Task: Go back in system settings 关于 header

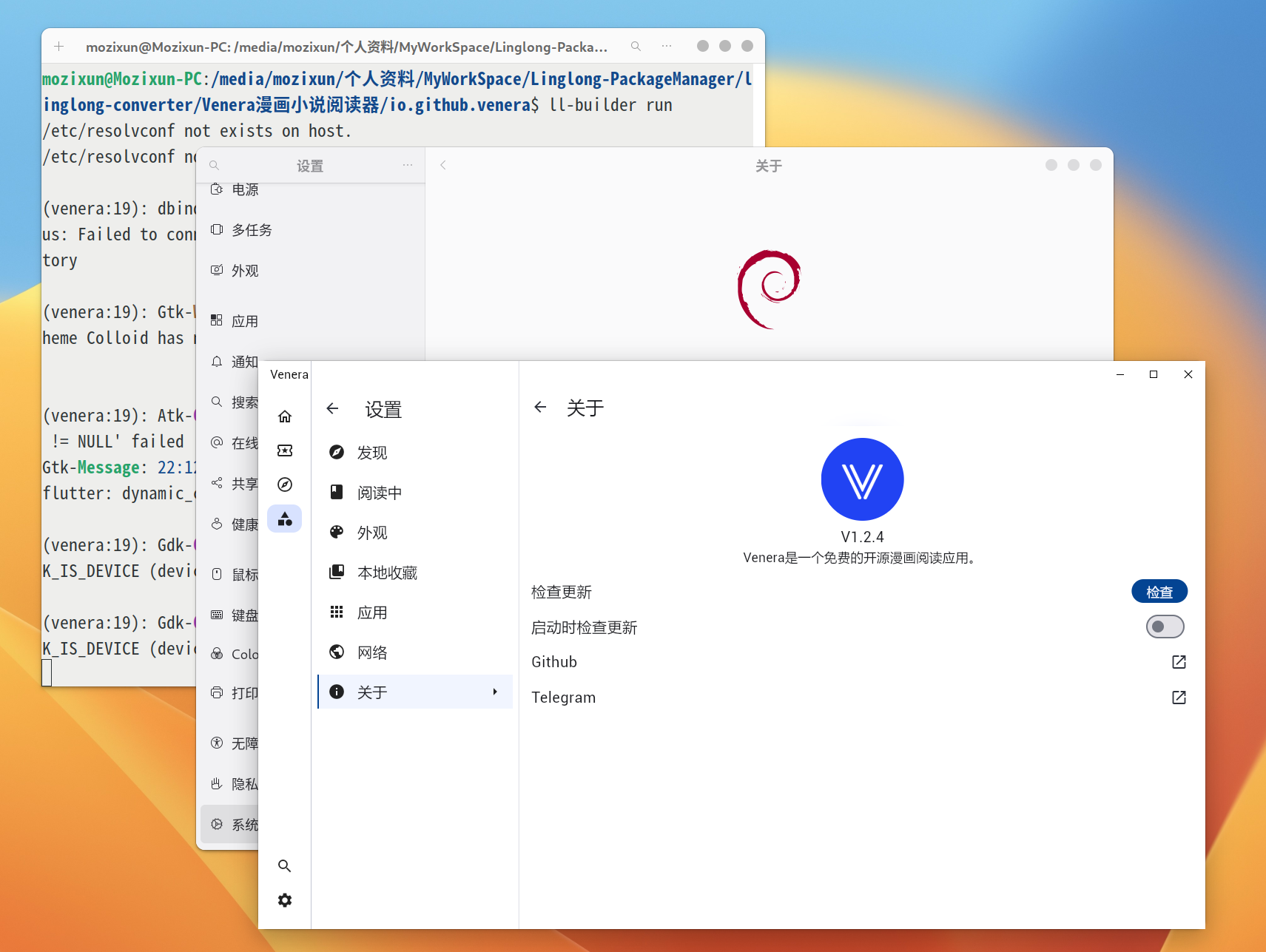Action: click(443, 165)
